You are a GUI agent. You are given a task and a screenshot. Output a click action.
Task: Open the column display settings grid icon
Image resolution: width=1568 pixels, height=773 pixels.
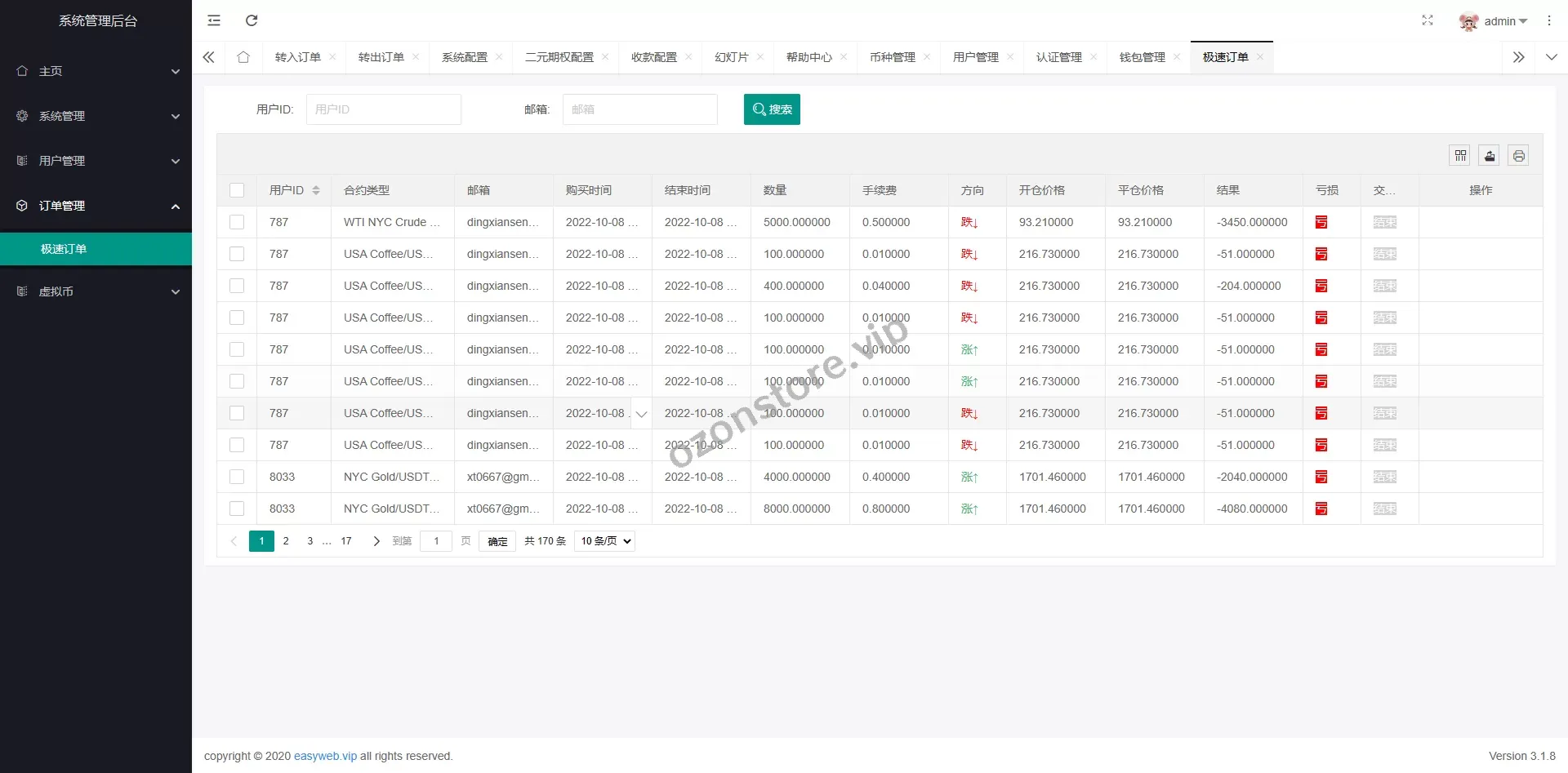(1460, 155)
